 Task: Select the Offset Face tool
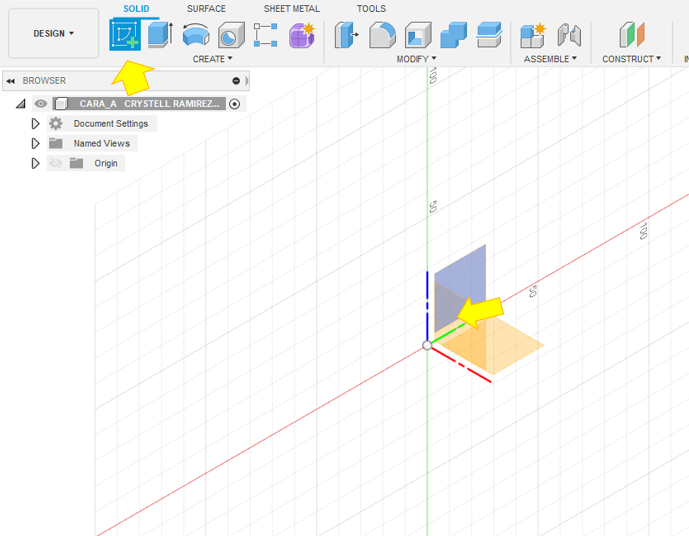coord(489,35)
